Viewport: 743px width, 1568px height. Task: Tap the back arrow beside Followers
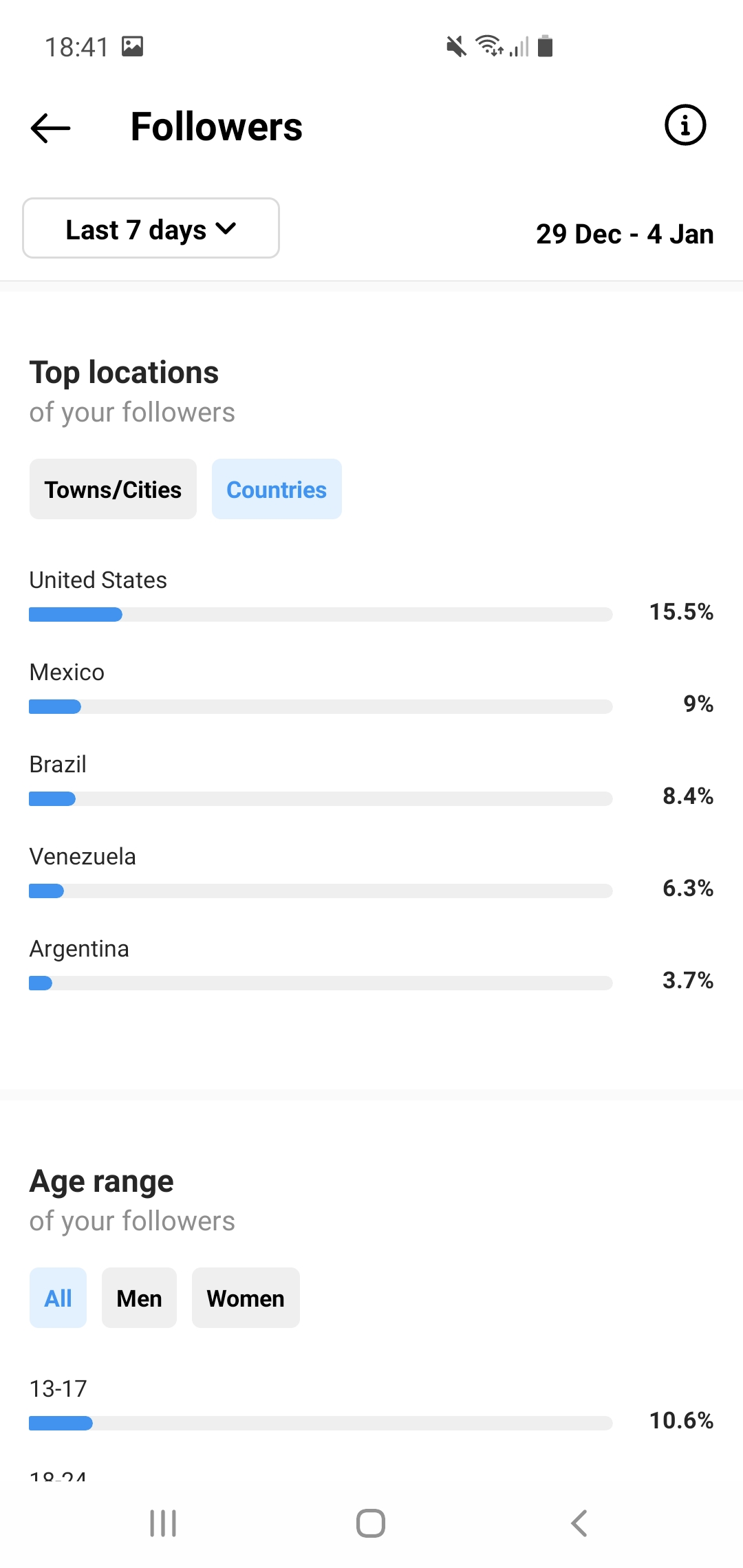[x=51, y=128]
